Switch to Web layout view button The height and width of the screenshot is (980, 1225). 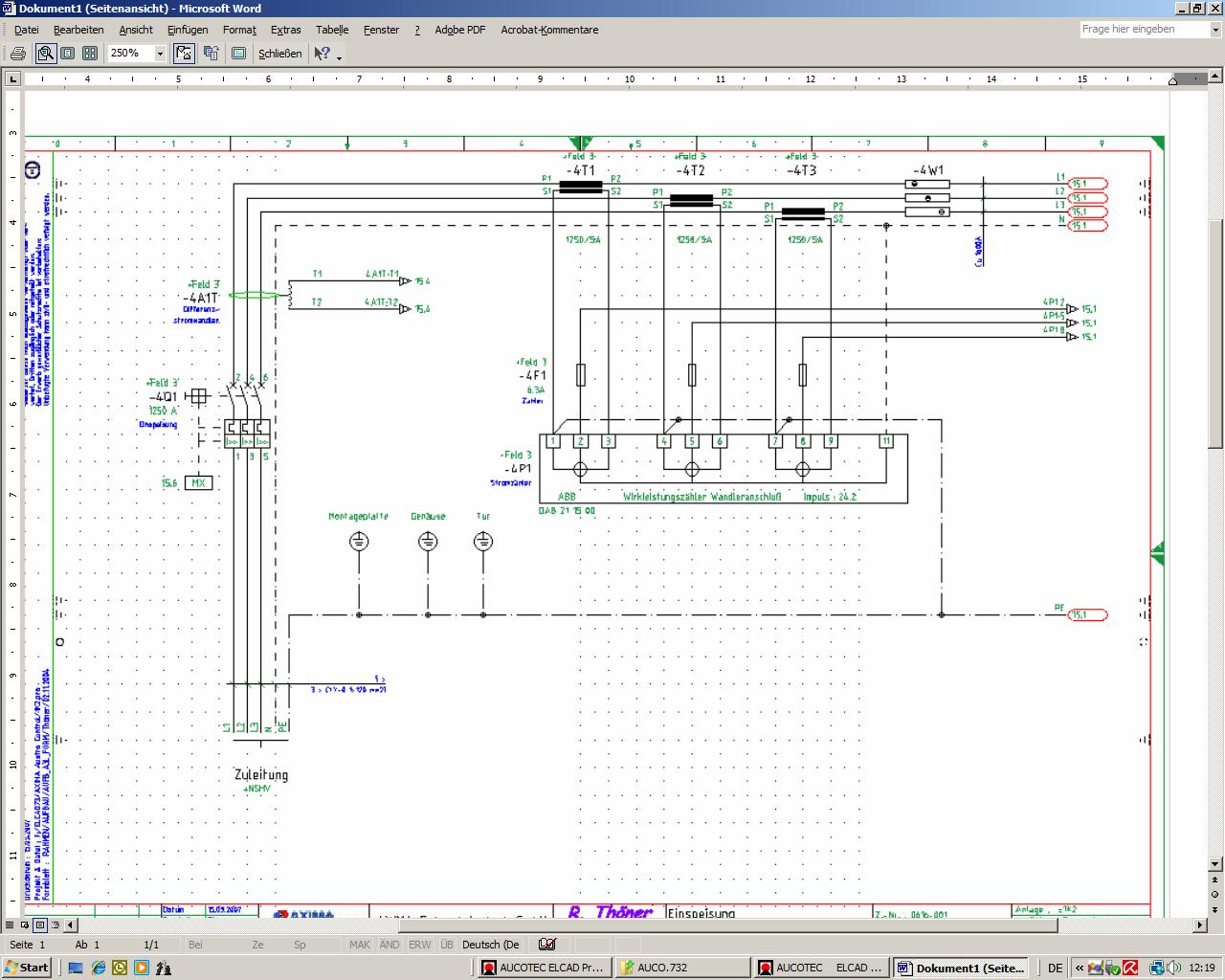click(x=24, y=925)
